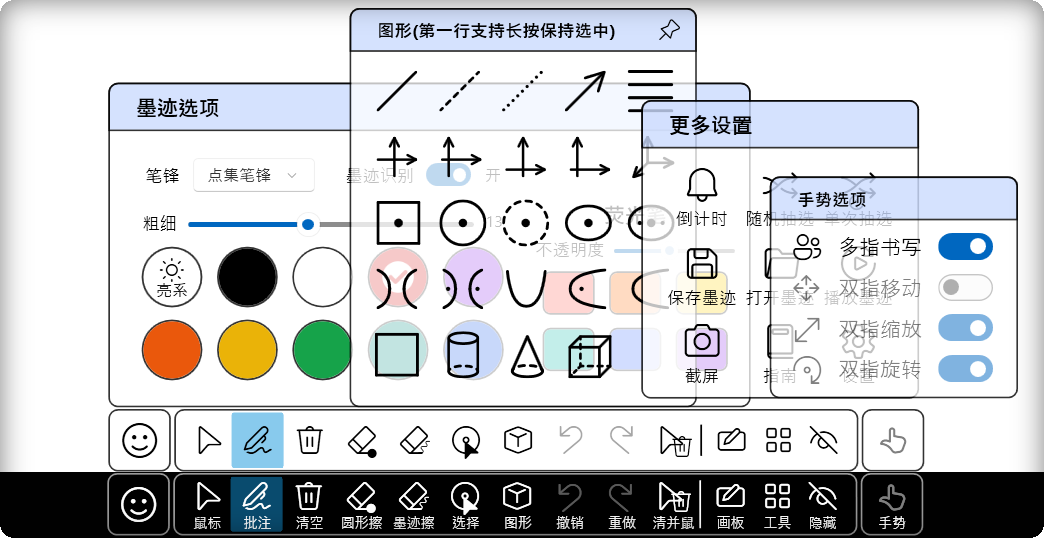Toggle the 双指旋转 switch
This screenshot has height=538, width=1044.
click(x=965, y=369)
